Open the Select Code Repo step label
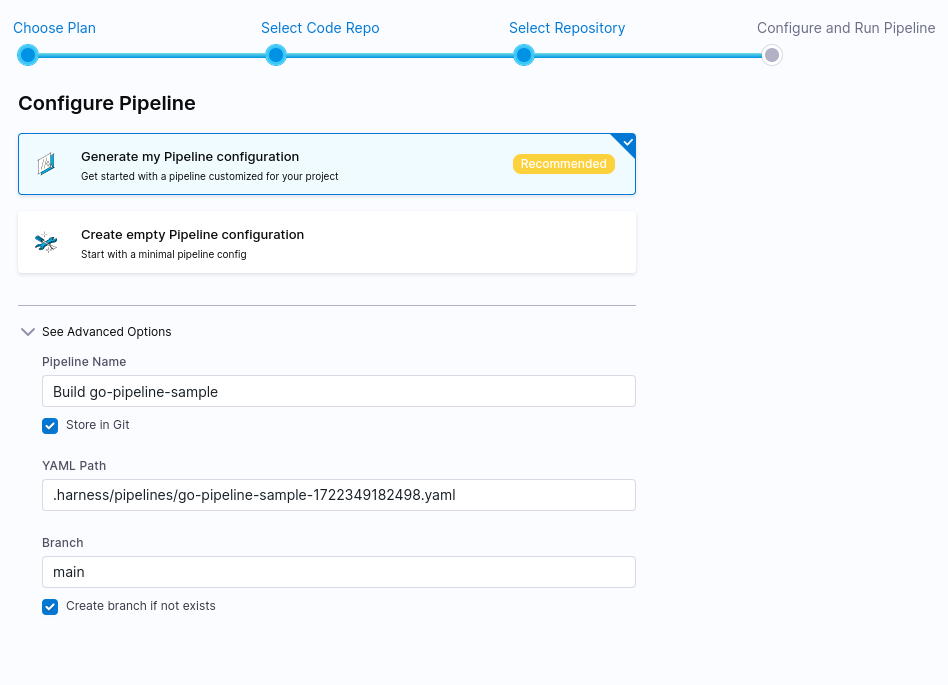The height and width of the screenshot is (685, 948). click(x=320, y=28)
